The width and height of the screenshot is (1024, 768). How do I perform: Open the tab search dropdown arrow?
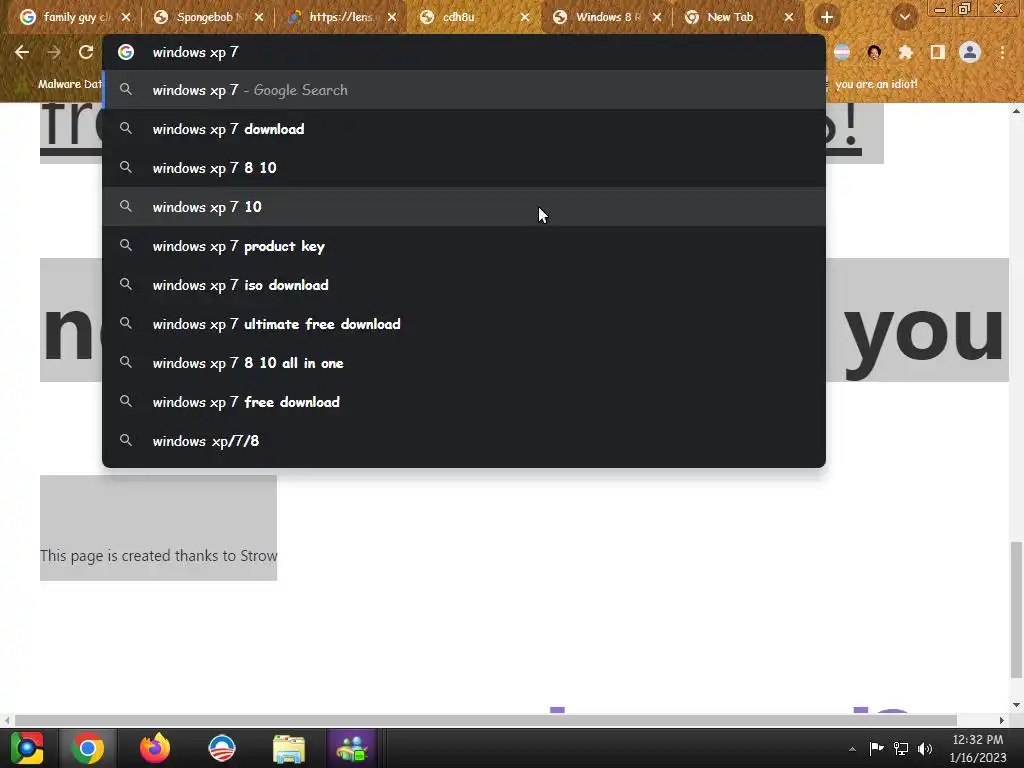(904, 18)
